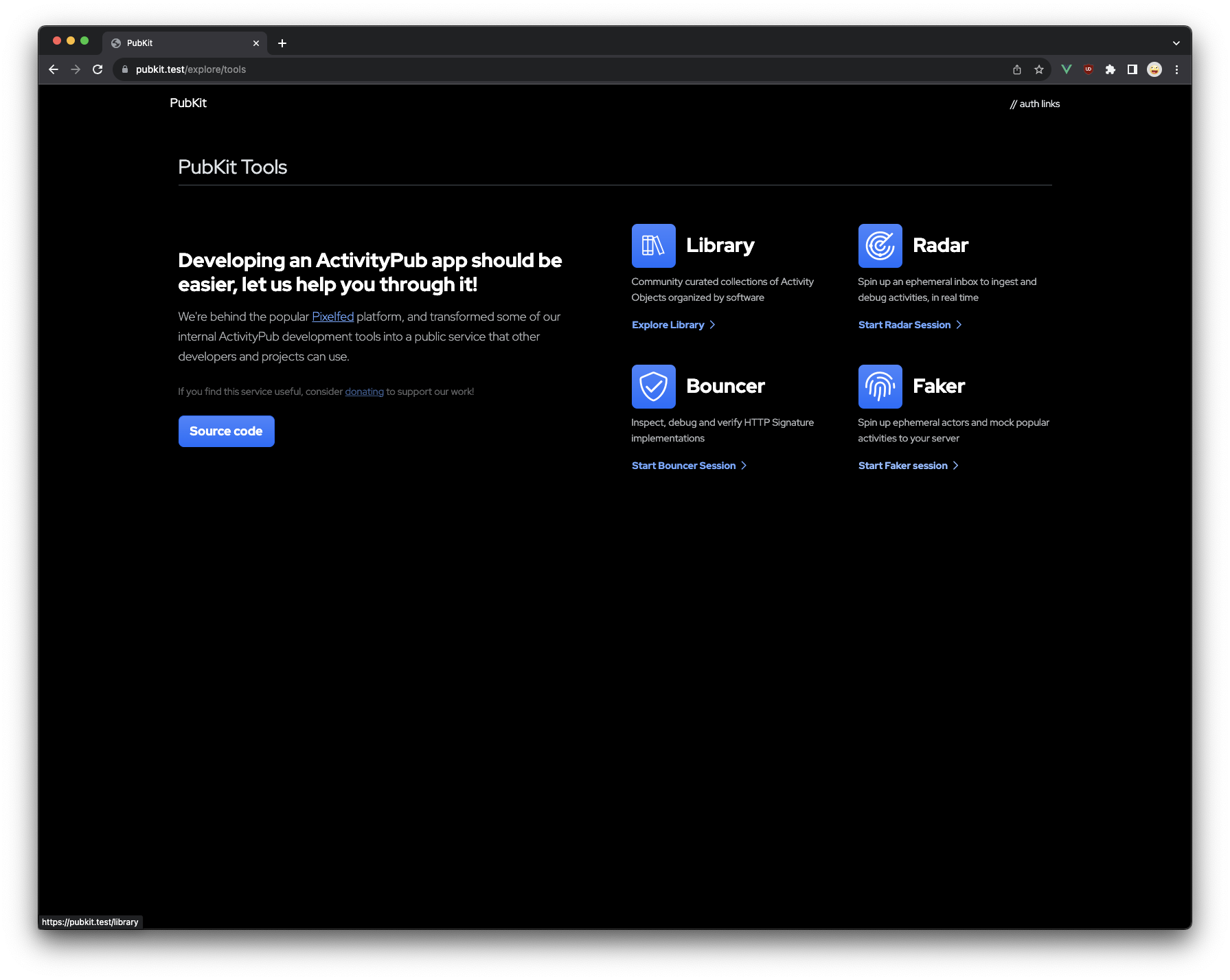Click the Faker fingerprint icon
The image size is (1230, 980).
(880, 387)
